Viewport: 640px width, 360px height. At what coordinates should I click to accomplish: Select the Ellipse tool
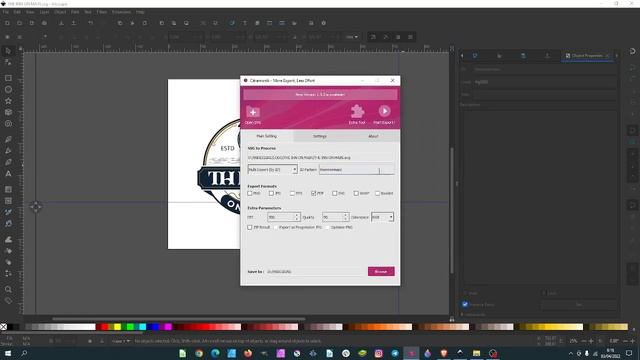(x=8, y=89)
